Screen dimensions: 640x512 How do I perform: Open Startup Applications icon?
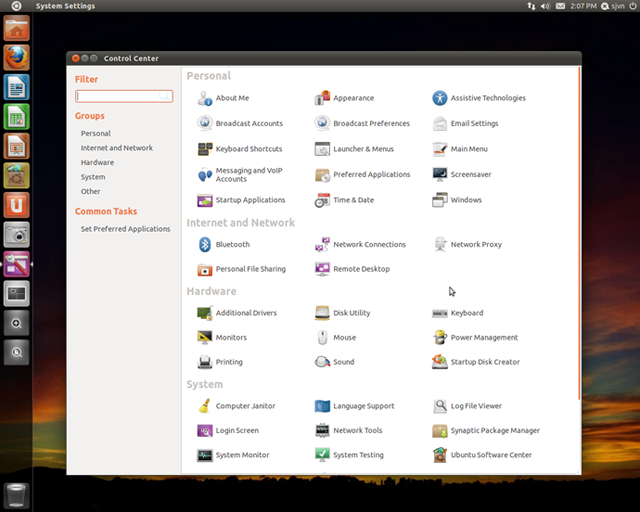[x=204, y=200]
